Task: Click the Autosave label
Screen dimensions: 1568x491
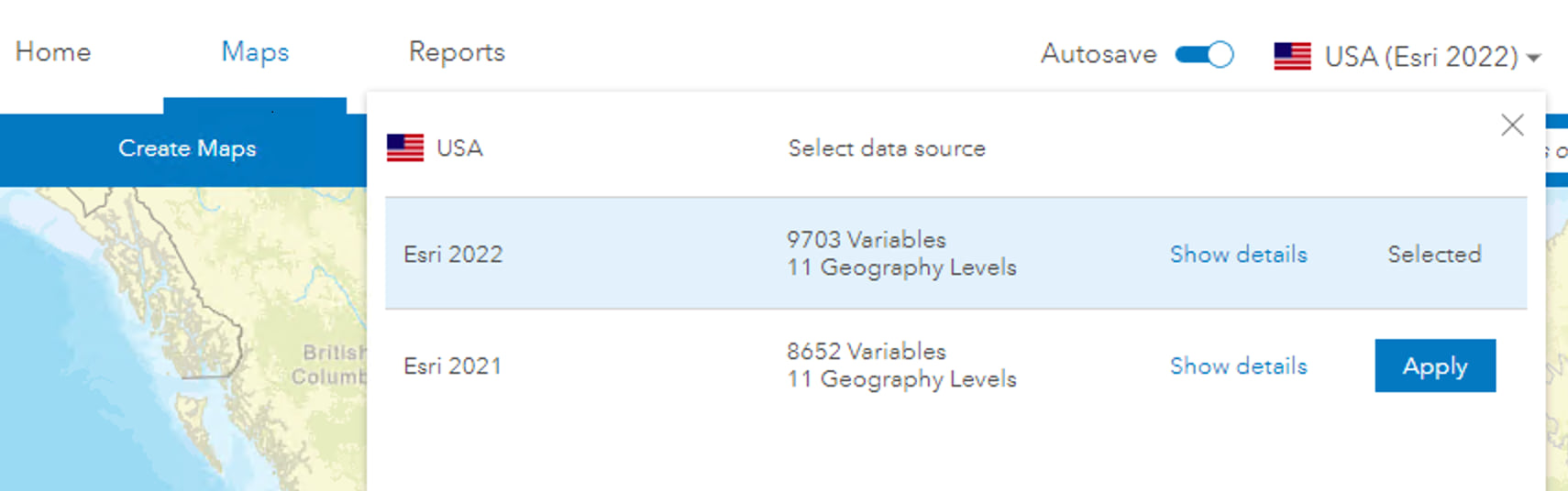Action: [1099, 55]
